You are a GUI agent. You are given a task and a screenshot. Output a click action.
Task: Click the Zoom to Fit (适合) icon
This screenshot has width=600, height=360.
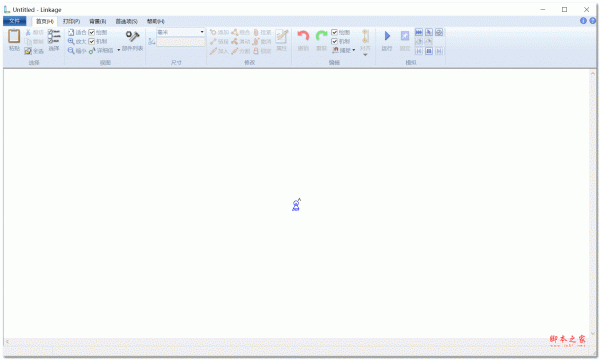(x=71, y=33)
